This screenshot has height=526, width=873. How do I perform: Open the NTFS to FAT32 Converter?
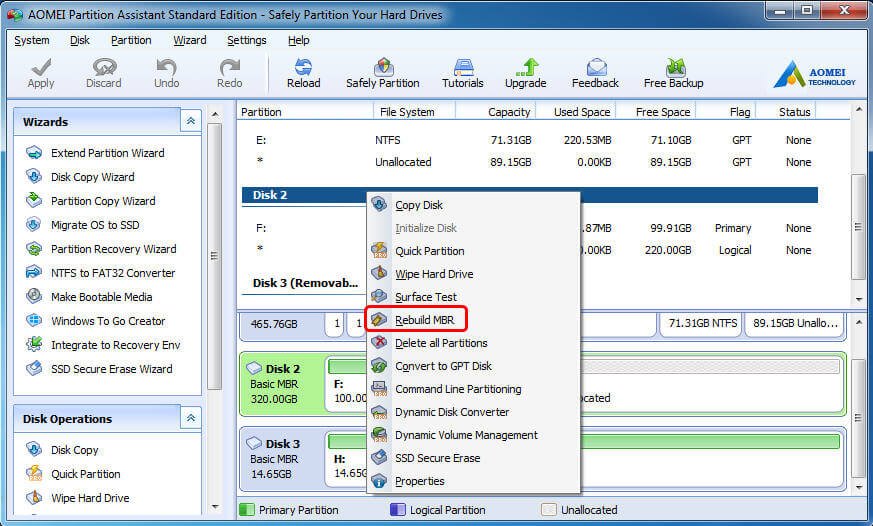tap(100, 272)
